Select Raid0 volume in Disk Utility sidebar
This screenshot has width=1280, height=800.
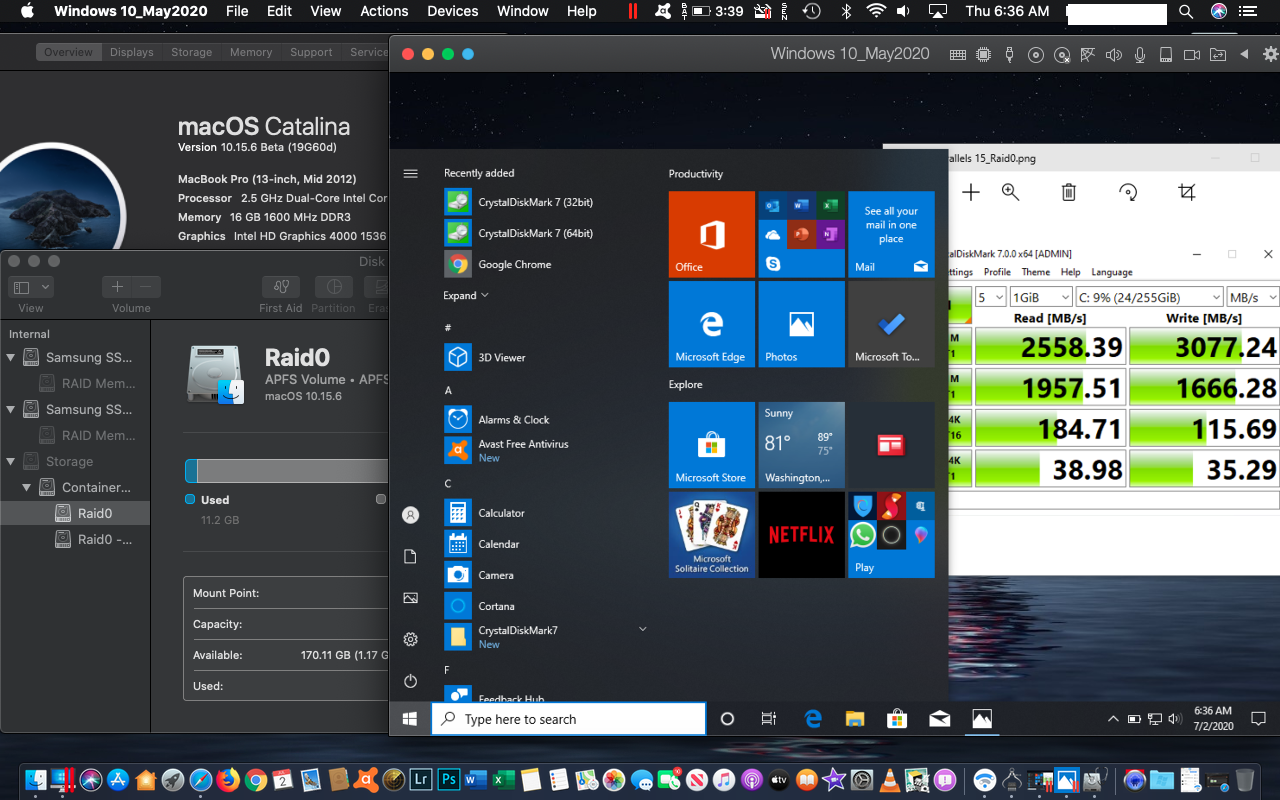point(75,513)
